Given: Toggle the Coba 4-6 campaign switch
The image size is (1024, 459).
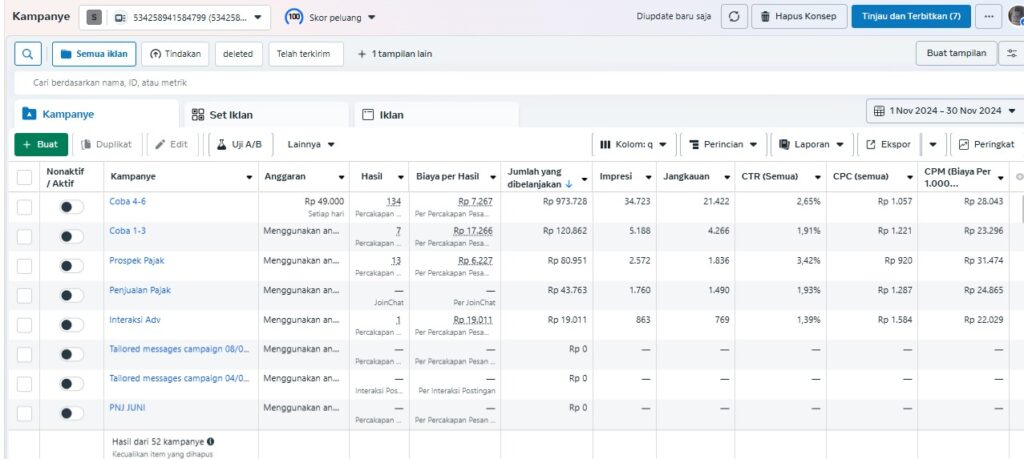Looking at the screenshot, I should pyautogui.click(x=71, y=207).
